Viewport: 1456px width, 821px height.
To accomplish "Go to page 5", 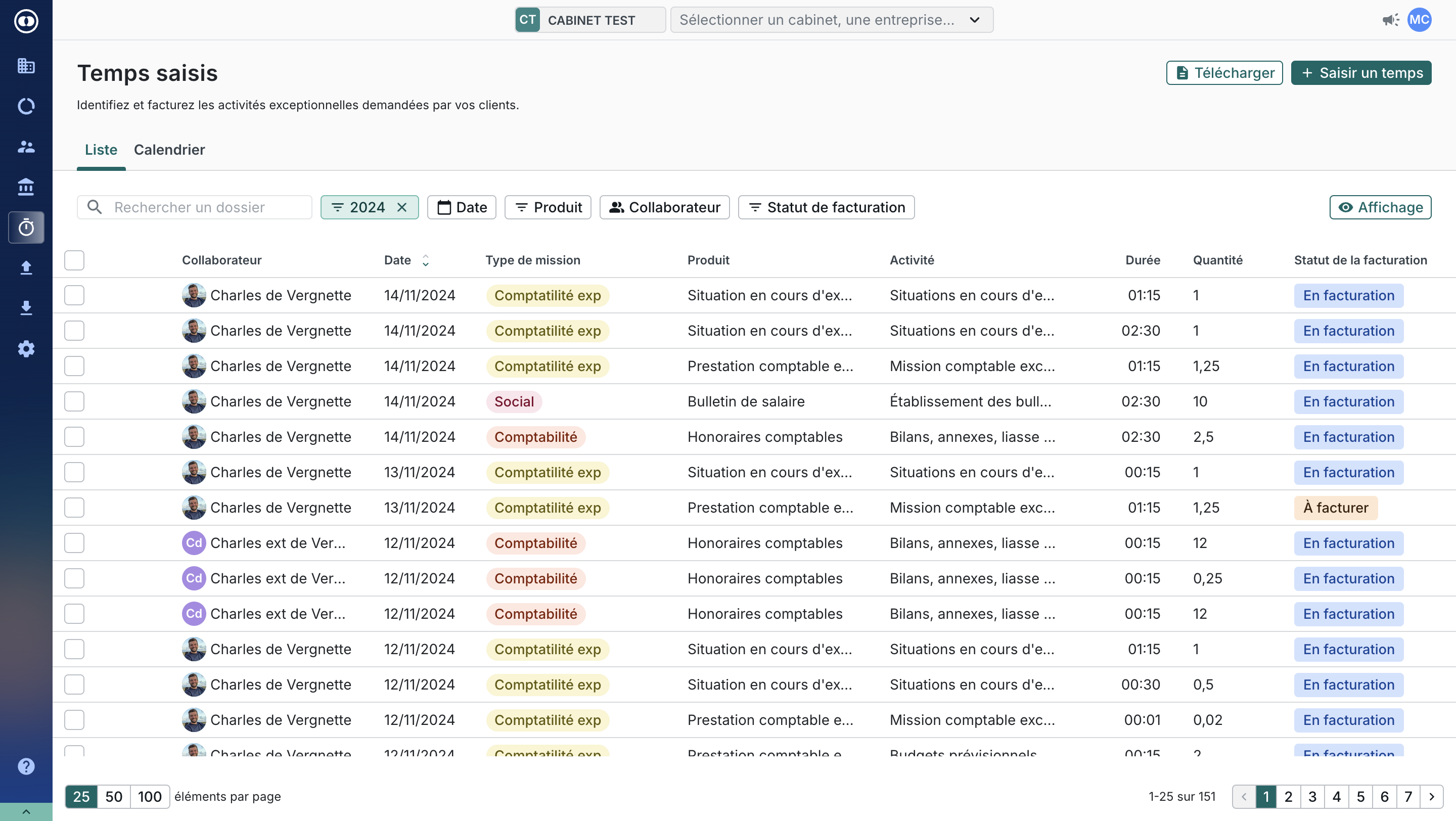I will click(x=1360, y=797).
